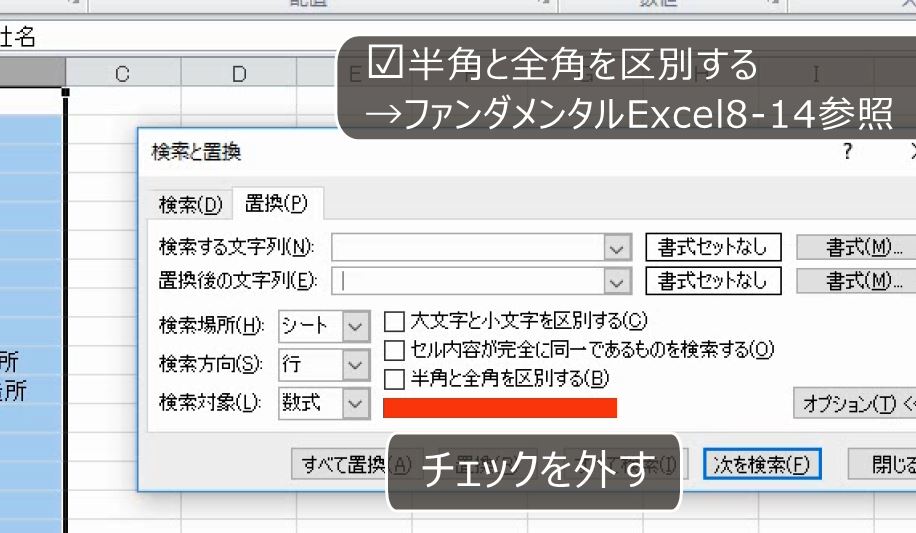Viewport: 916px width, 533px height.
Task: Select the 置換(P) tab
Action: tap(276, 203)
